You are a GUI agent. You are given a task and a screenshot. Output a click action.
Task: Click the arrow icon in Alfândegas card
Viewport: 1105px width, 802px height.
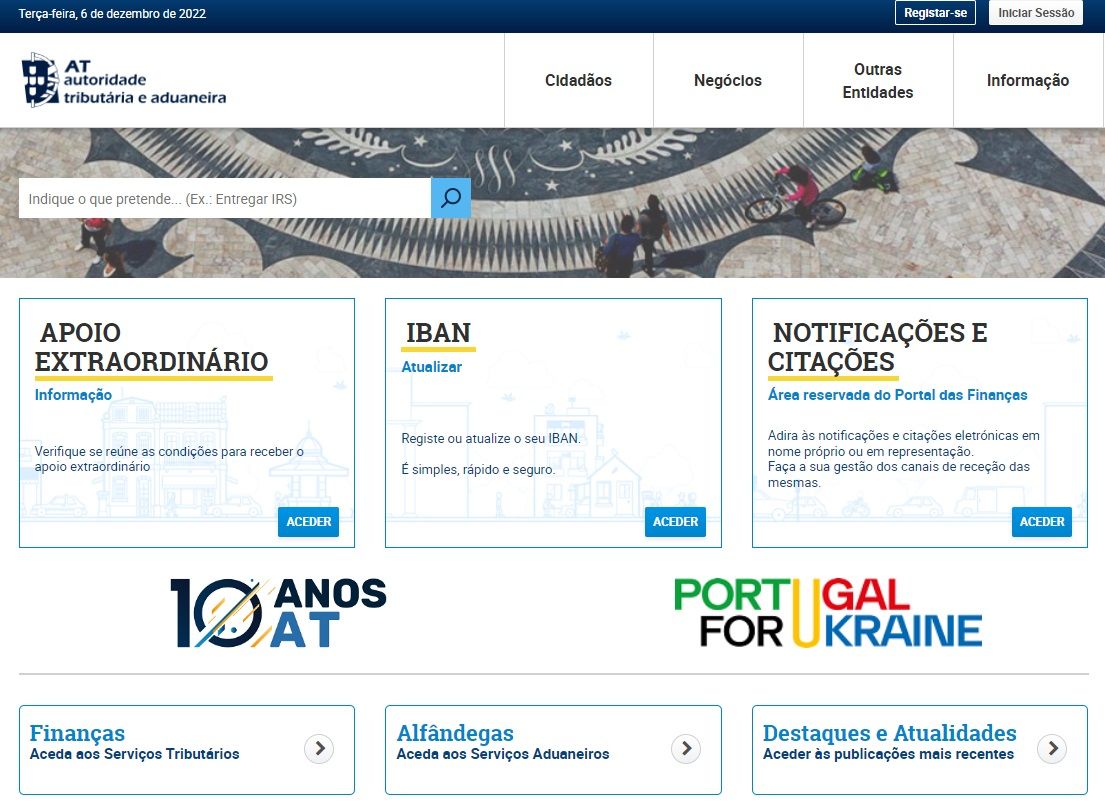[x=685, y=748]
